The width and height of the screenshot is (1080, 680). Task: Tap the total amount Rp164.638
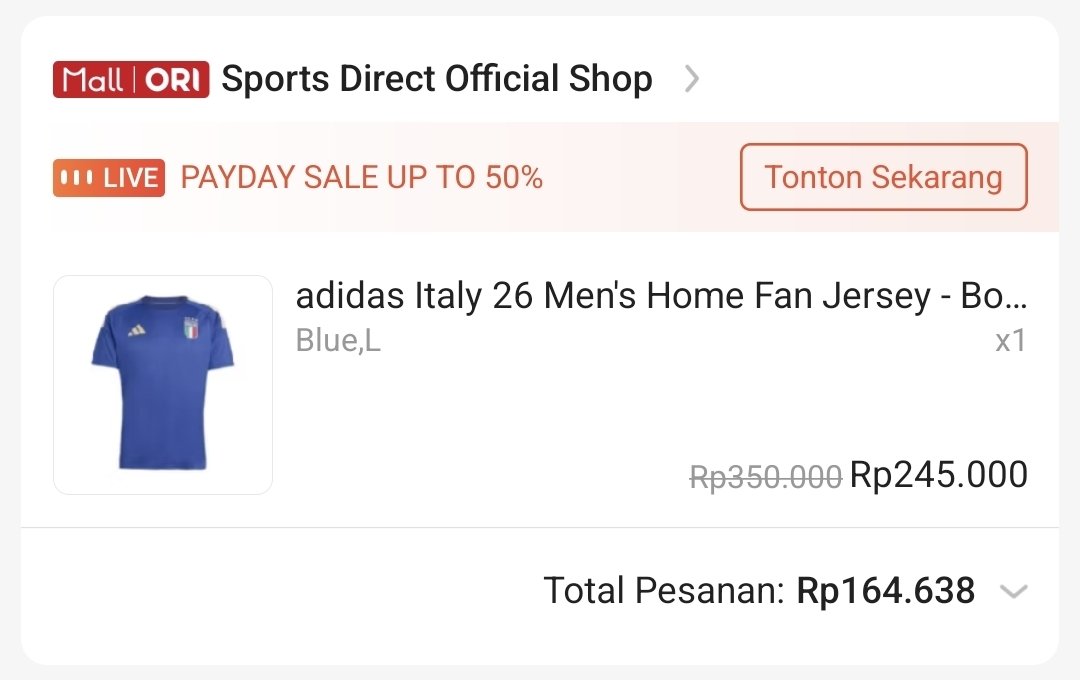pyautogui.click(x=886, y=590)
